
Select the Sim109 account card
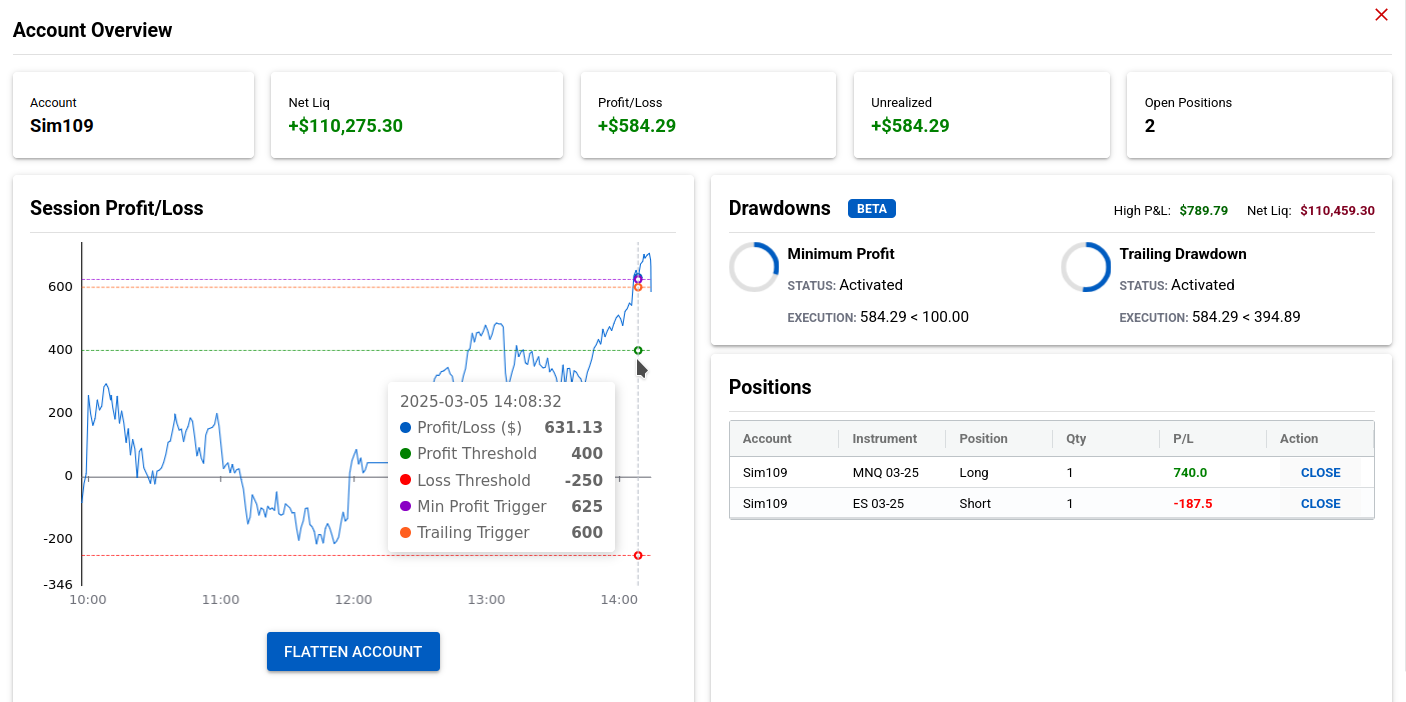133,114
